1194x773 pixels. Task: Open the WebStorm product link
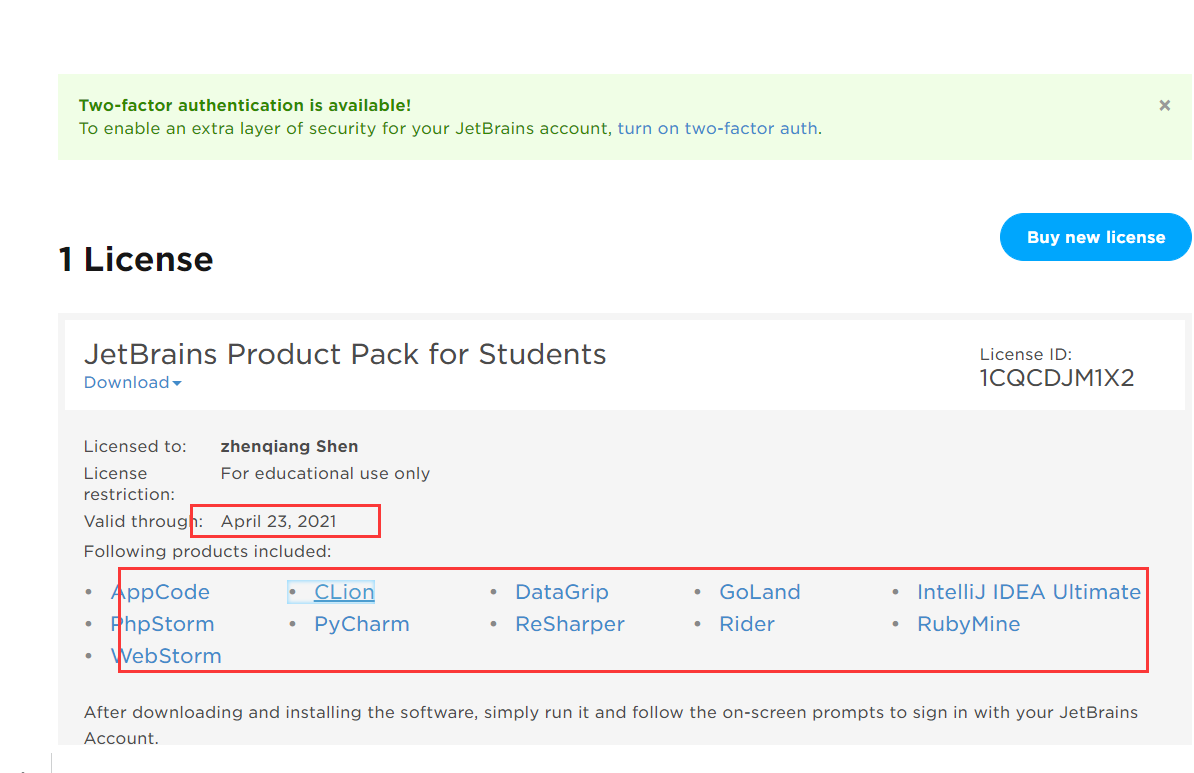tap(166, 656)
